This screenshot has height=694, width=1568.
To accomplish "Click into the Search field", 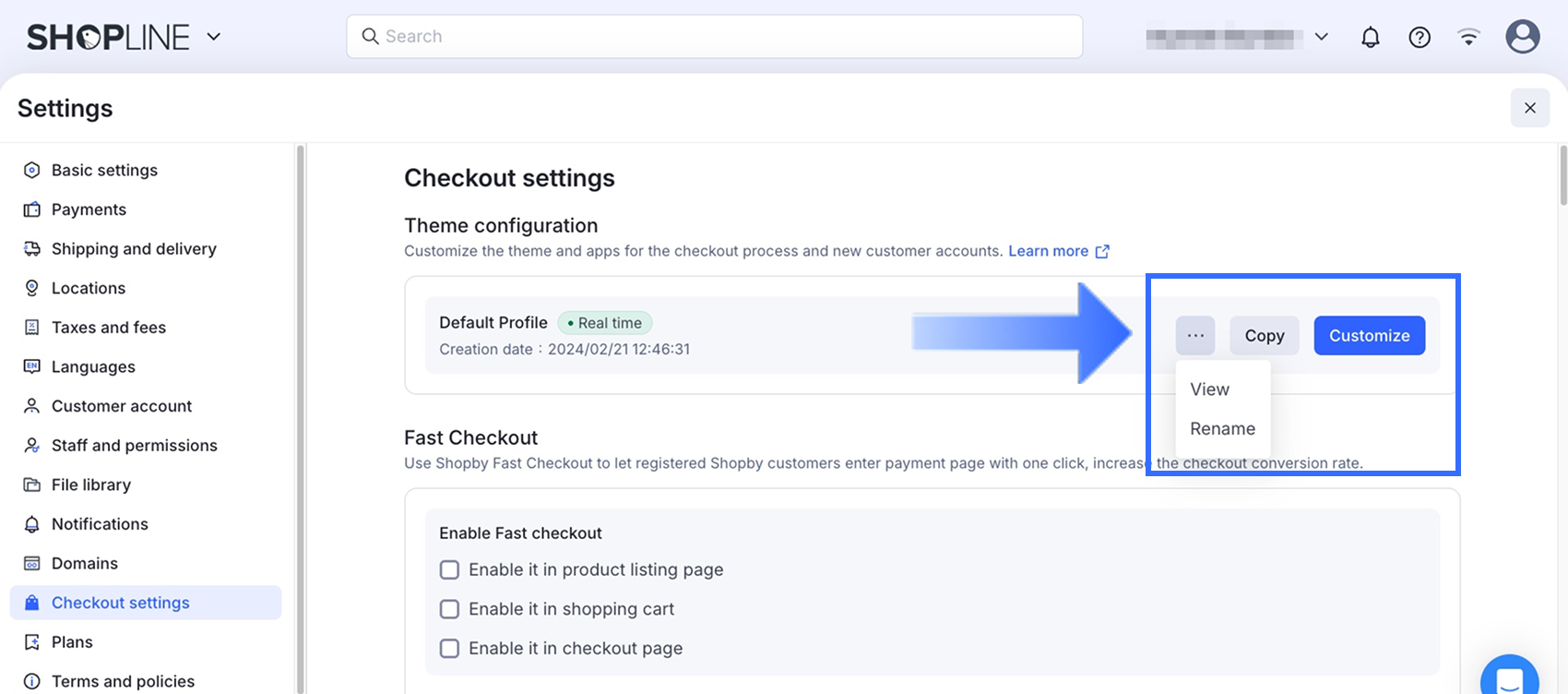I will click(x=715, y=37).
